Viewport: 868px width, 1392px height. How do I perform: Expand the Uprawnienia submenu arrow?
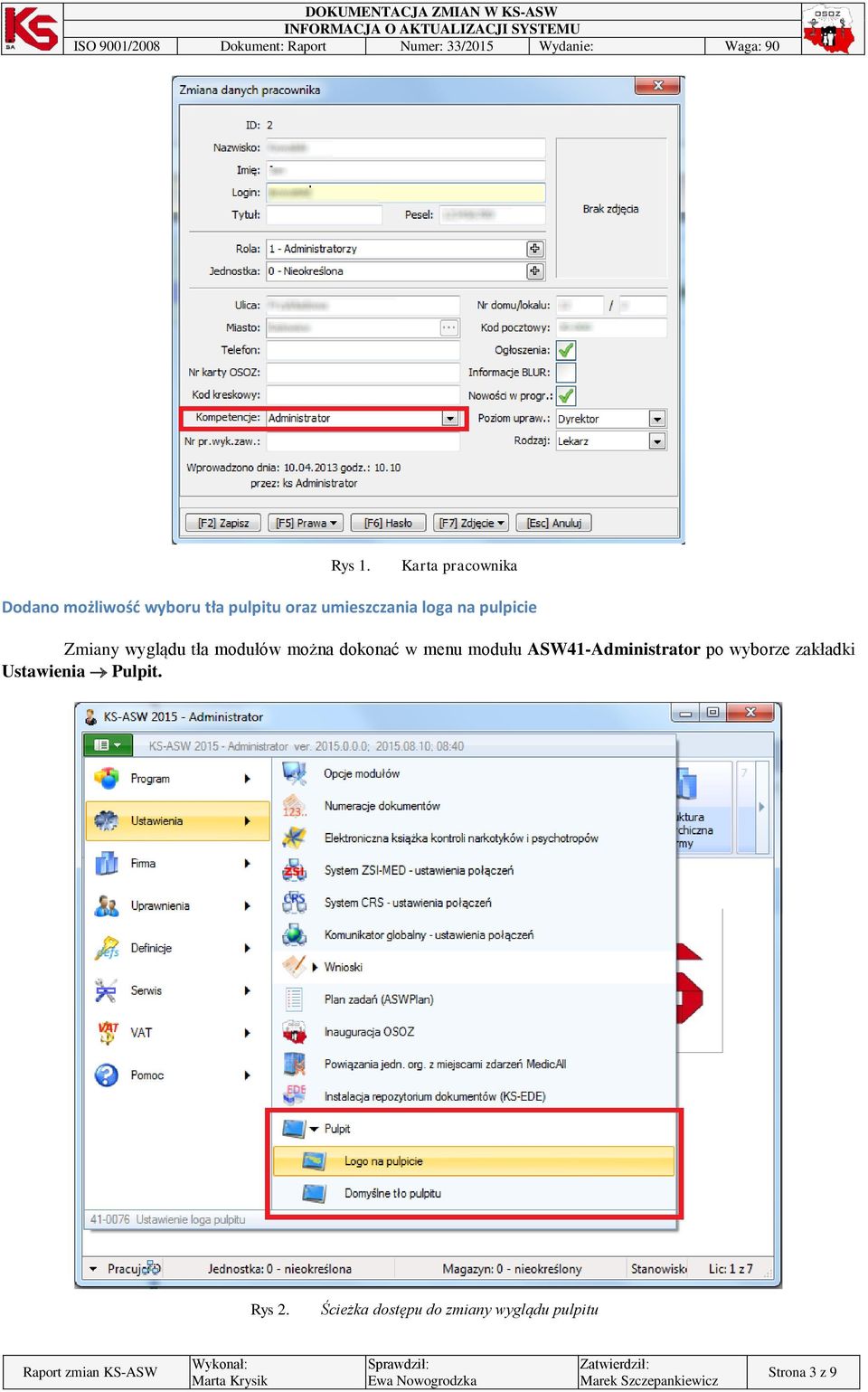pyautogui.click(x=247, y=905)
